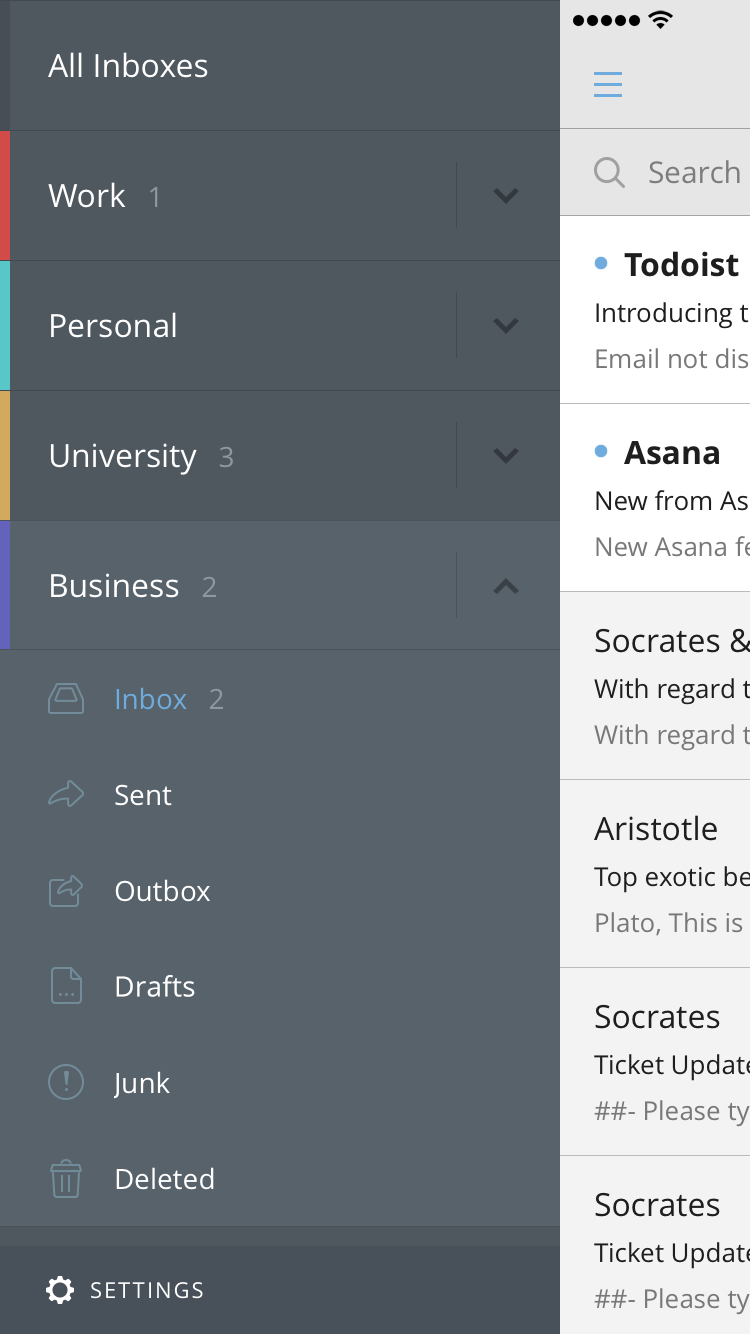Open the Todoist email
This screenshot has width=750, height=1334.
point(672,310)
